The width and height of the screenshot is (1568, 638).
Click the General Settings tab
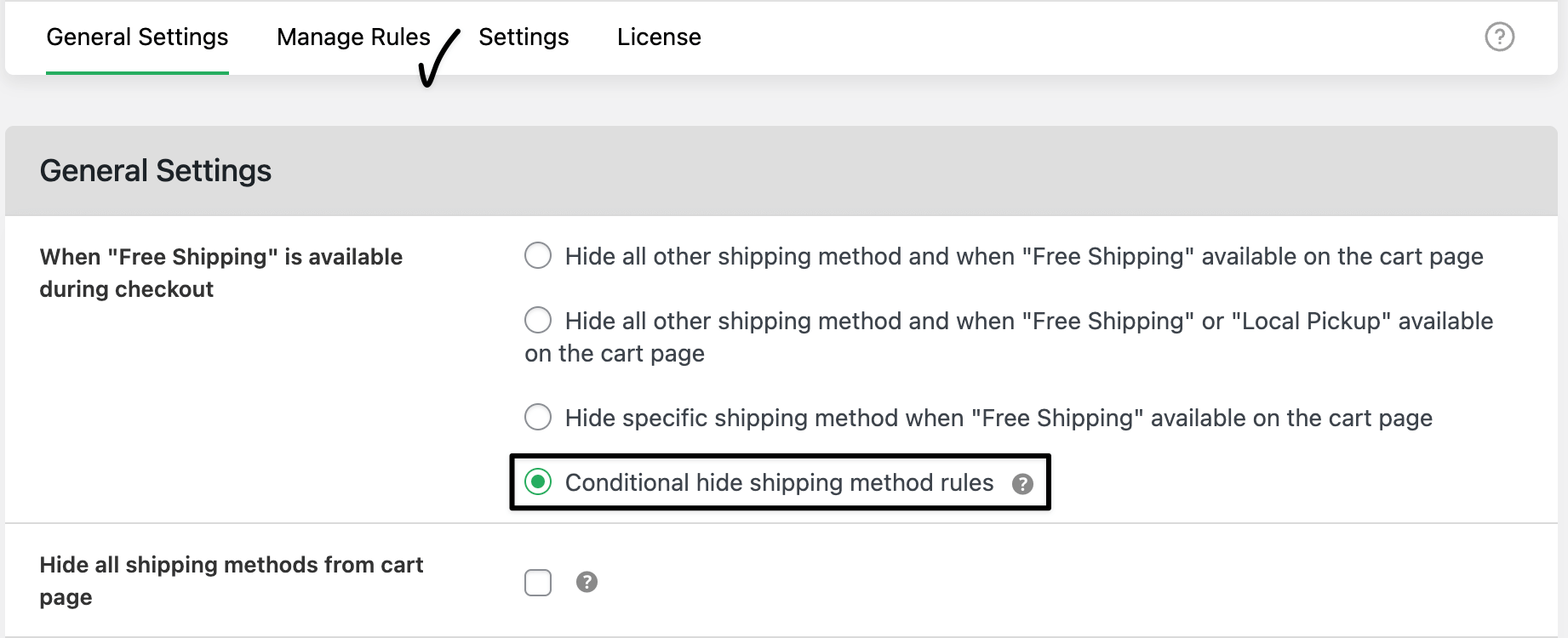pyautogui.click(x=137, y=37)
